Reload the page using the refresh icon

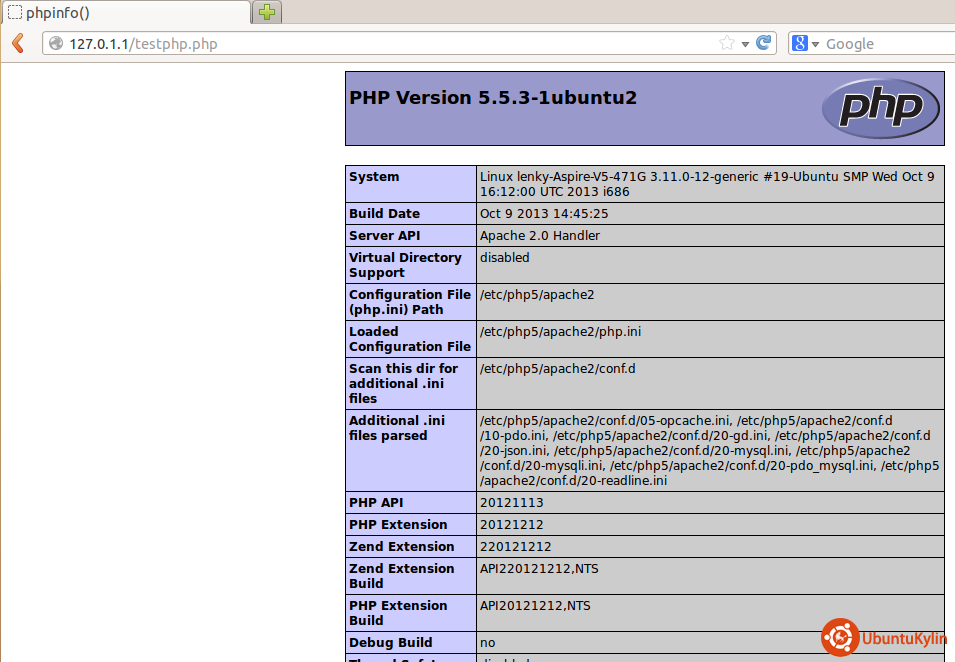764,43
